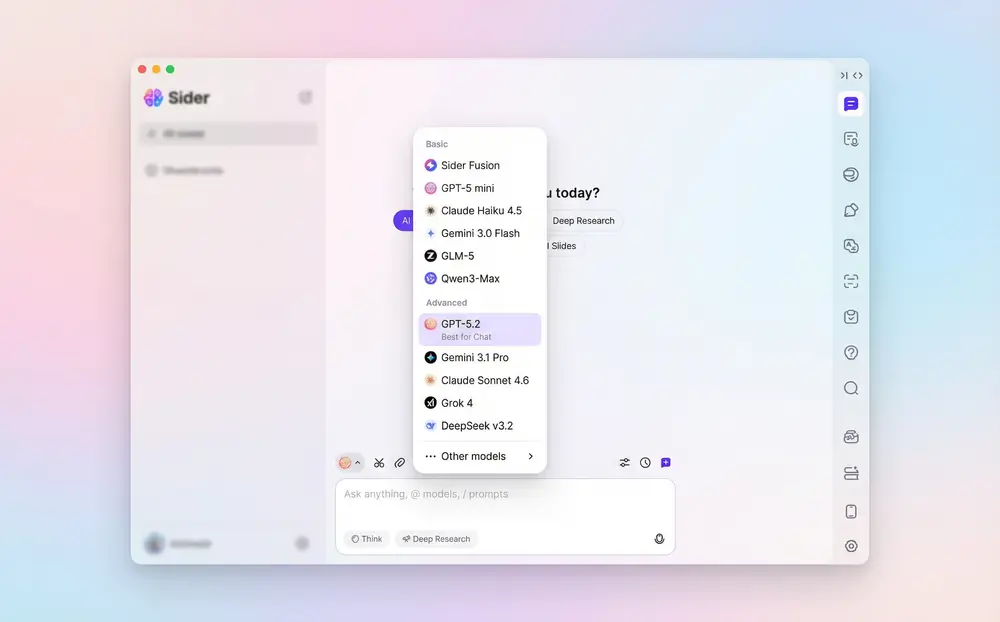Choose Gemini 3.1 Pro model
1000x622 pixels.
(x=480, y=358)
